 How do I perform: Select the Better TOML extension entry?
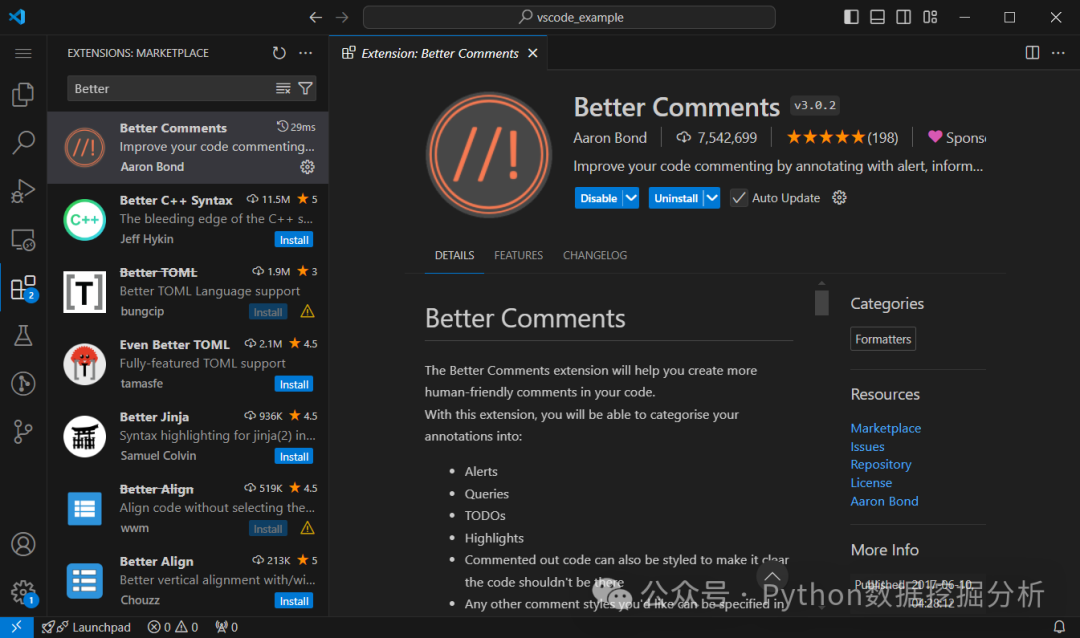[187, 291]
